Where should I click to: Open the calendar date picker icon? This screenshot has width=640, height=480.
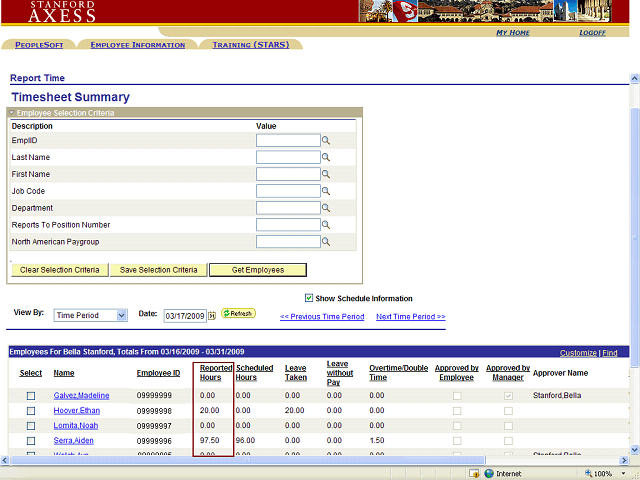click(212, 316)
